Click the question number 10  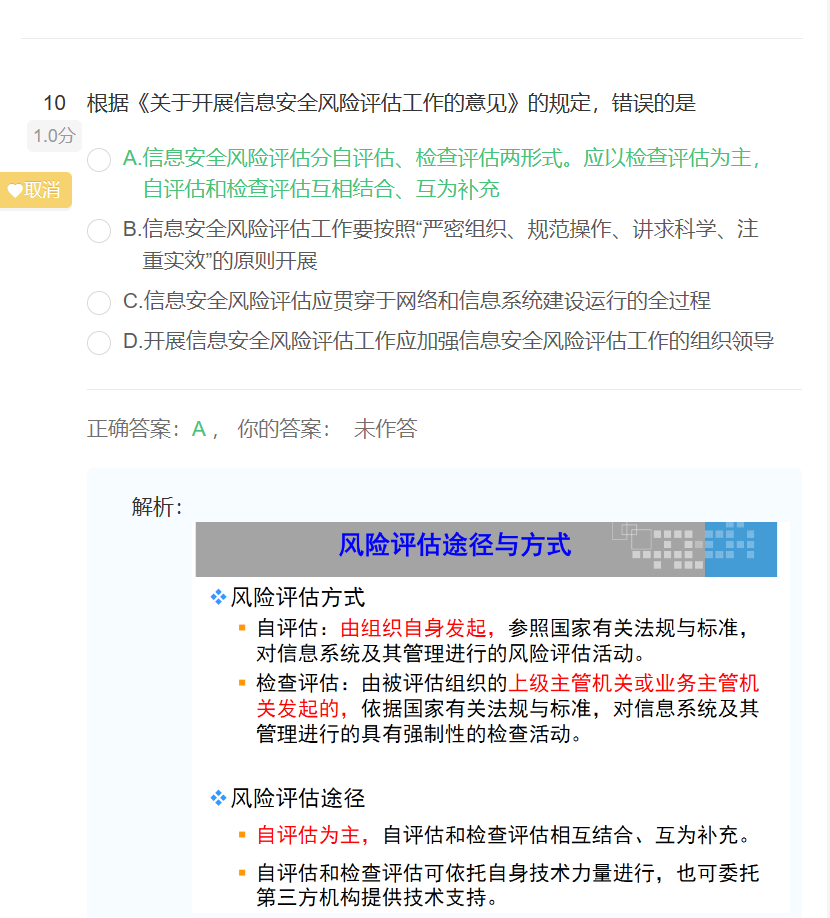coord(54,103)
